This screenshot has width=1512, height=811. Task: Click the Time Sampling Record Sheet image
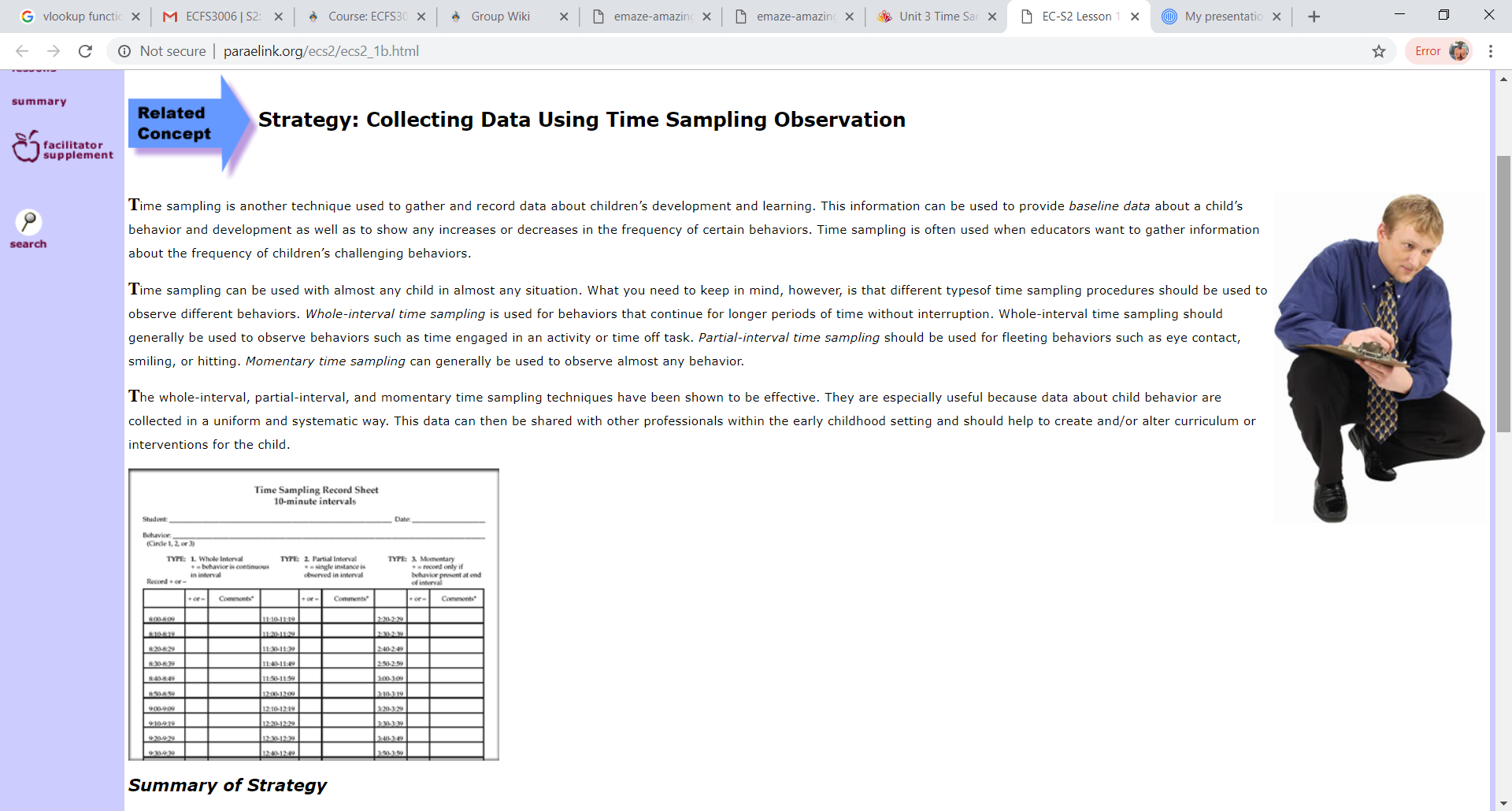[x=313, y=614]
